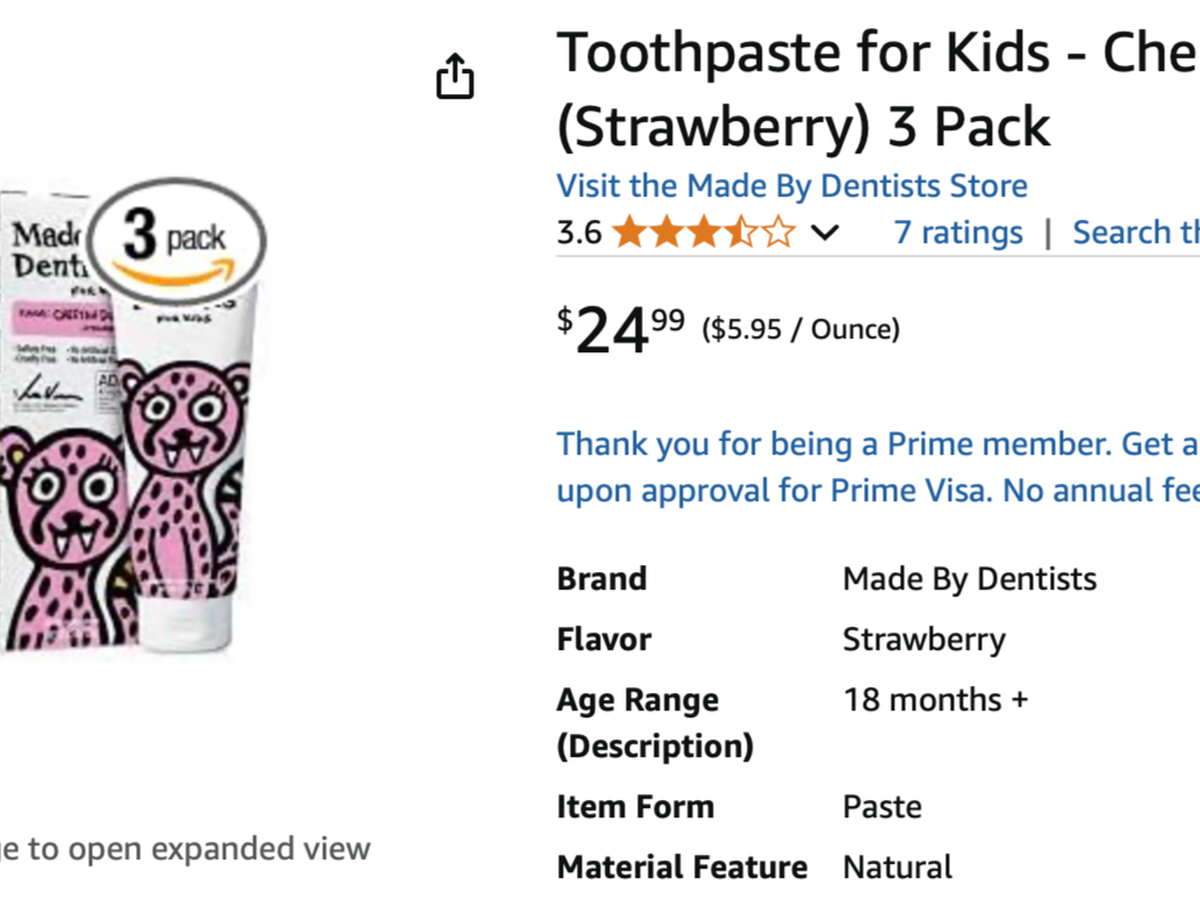1200x900 pixels.
Task: Click the Made By Dentists brand value
Action: coord(969,579)
